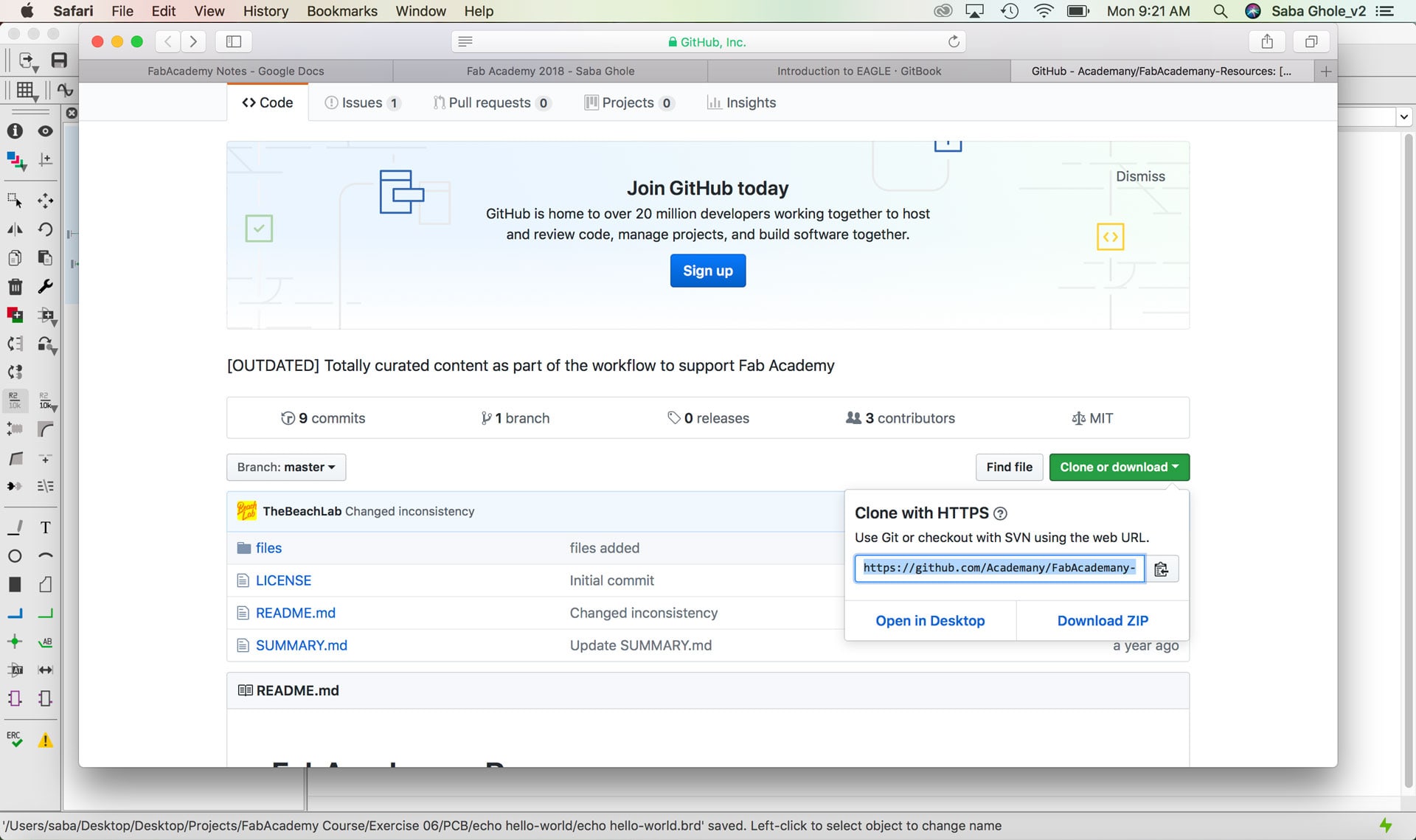
Task: Select the trash can Delete tool
Action: coord(15,287)
